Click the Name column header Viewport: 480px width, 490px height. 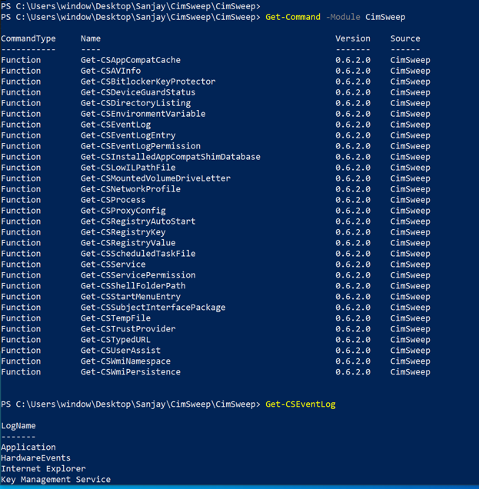[90, 39]
